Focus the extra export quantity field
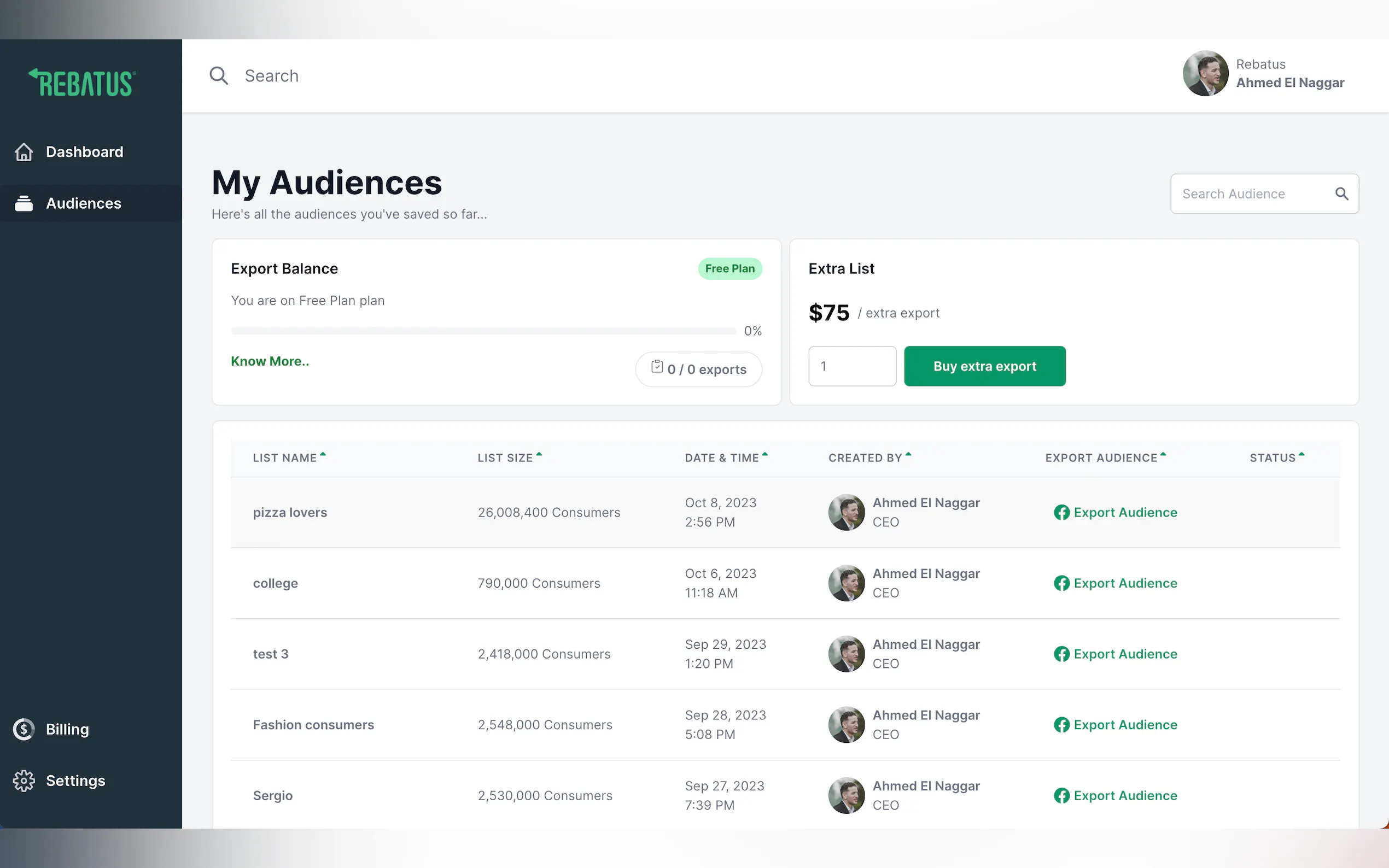The height and width of the screenshot is (868, 1389). (851, 366)
